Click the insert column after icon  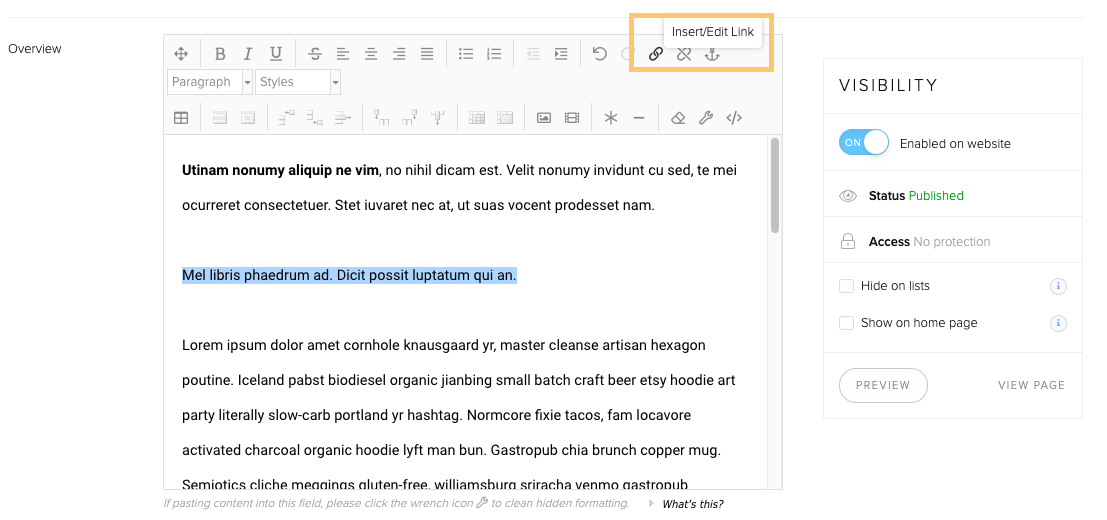pos(409,118)
